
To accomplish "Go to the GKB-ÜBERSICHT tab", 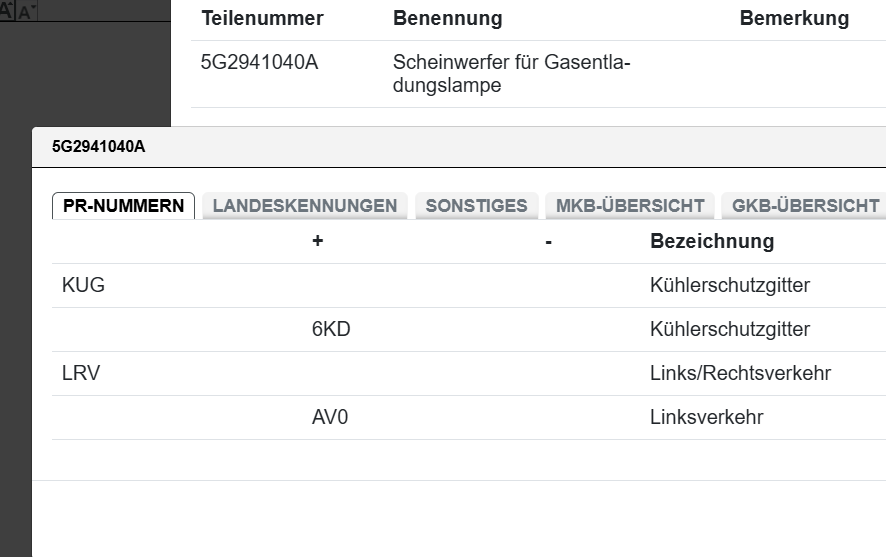I will pyautogui.click(x=805, y=206).
